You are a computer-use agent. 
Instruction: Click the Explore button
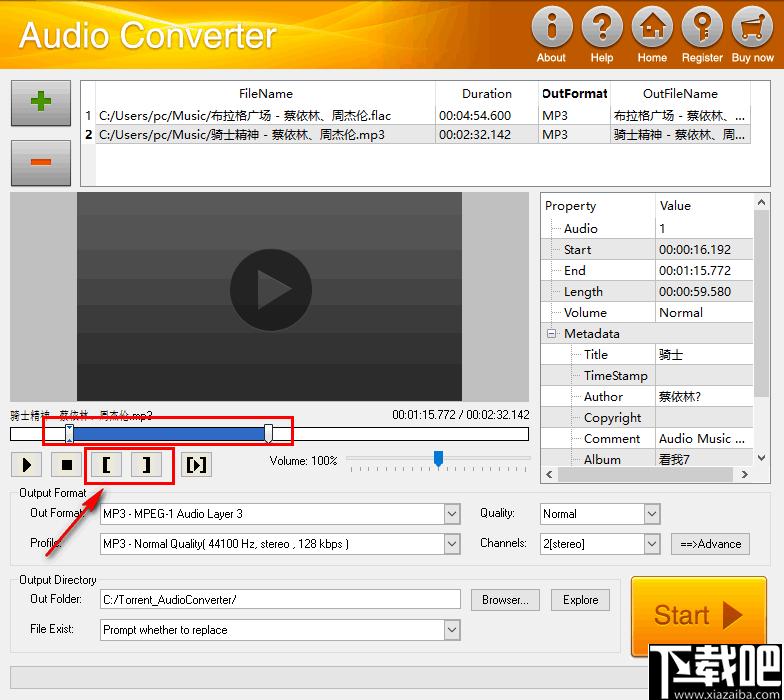click(580, 600)
